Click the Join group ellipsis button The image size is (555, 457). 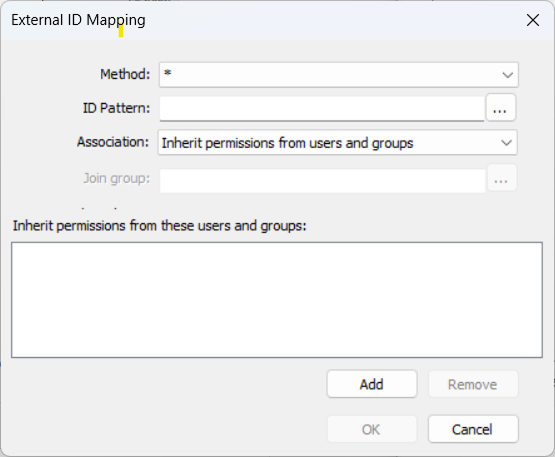coord(502,178)
